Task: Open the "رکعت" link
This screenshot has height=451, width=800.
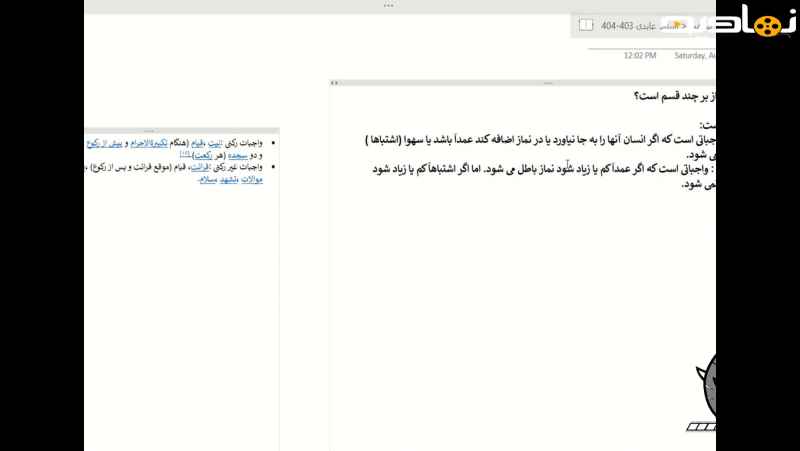Action: coord(203,156)
